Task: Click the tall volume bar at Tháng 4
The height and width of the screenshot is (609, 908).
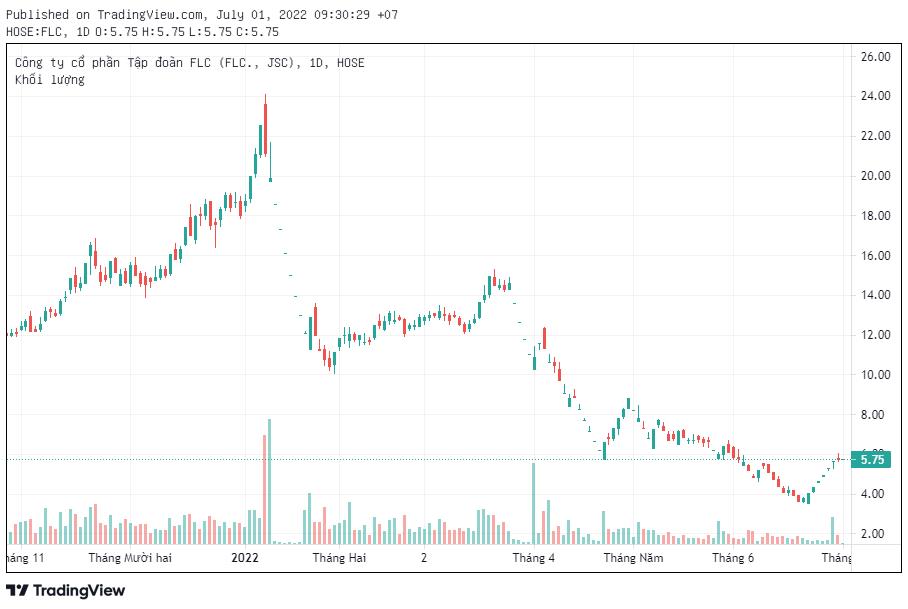Action: tap(534, 503)
